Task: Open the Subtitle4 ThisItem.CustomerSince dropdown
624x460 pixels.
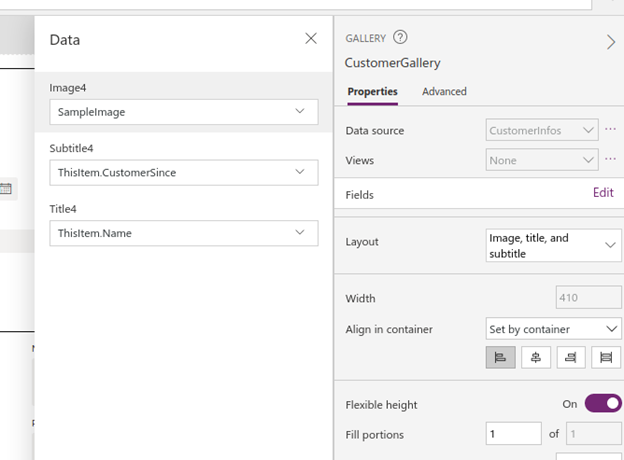Action: pyautogui.click(x=183, y=172)
